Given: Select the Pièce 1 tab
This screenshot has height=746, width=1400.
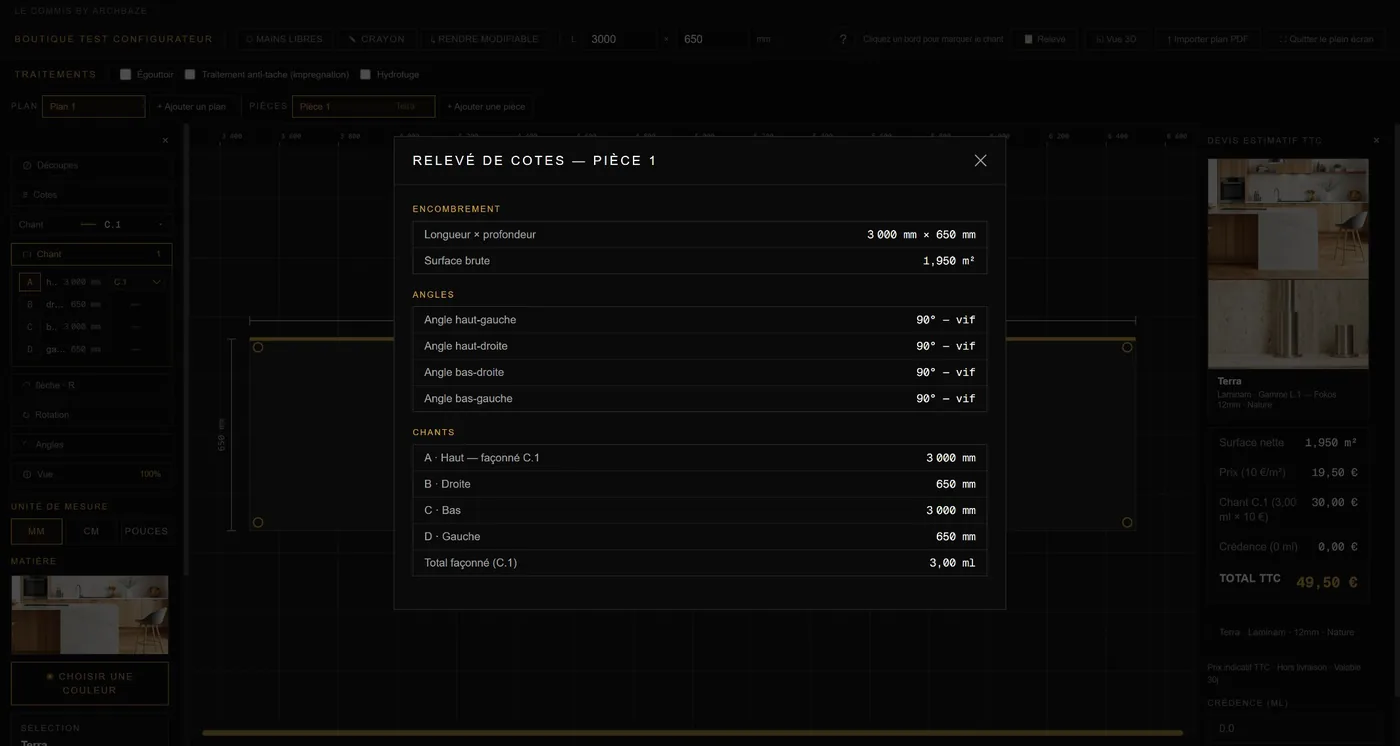Looking at the screenshot, I should pos(363,106).
